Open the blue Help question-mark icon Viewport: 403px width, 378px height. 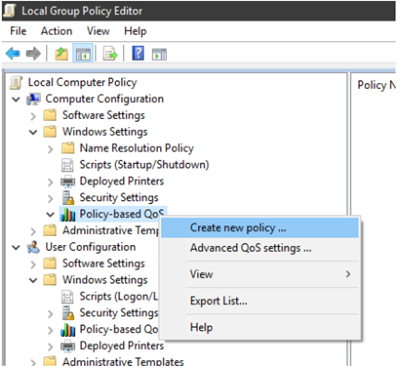click(x=138, y=53)
